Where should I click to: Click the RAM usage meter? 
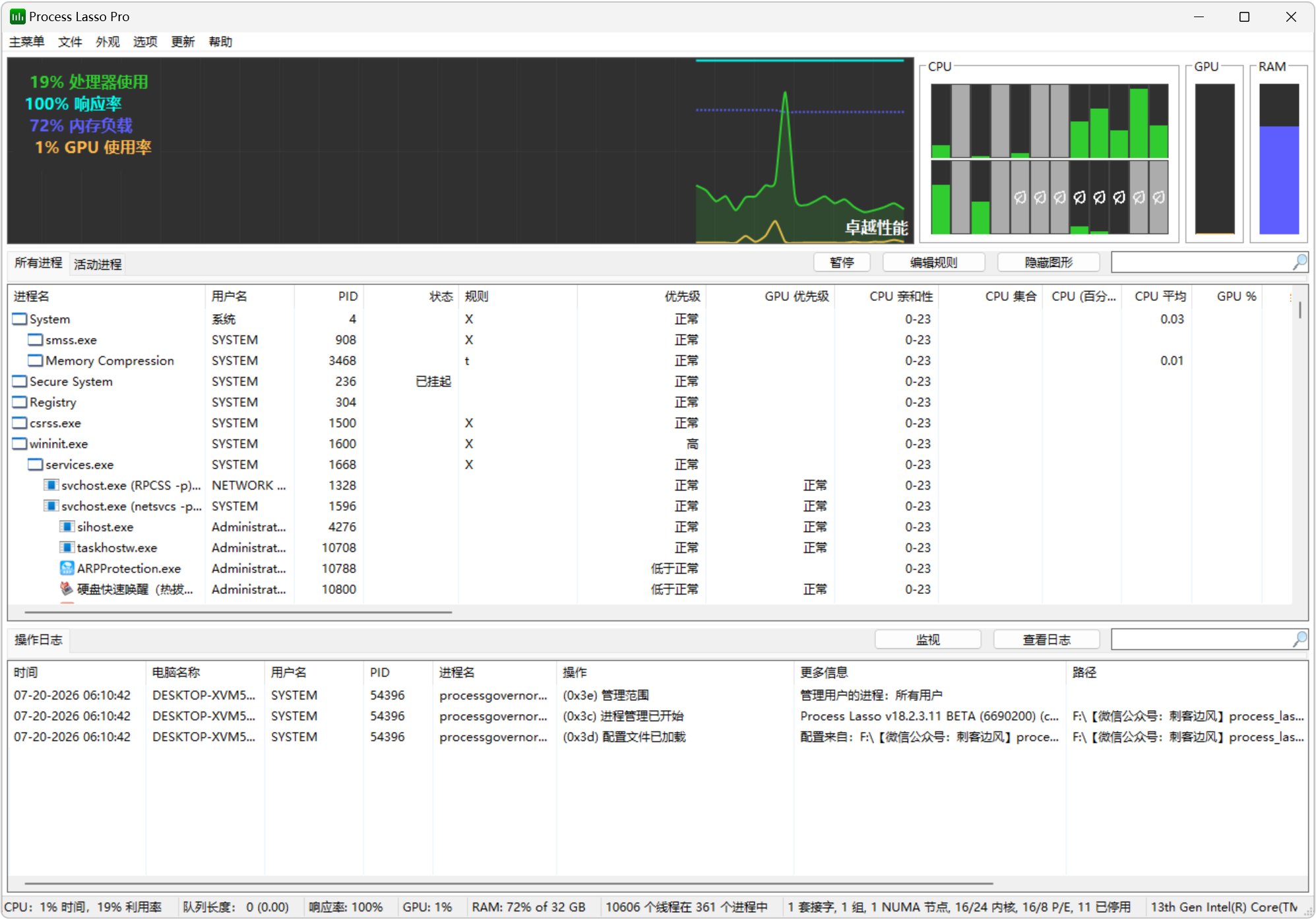(1279, 158)
